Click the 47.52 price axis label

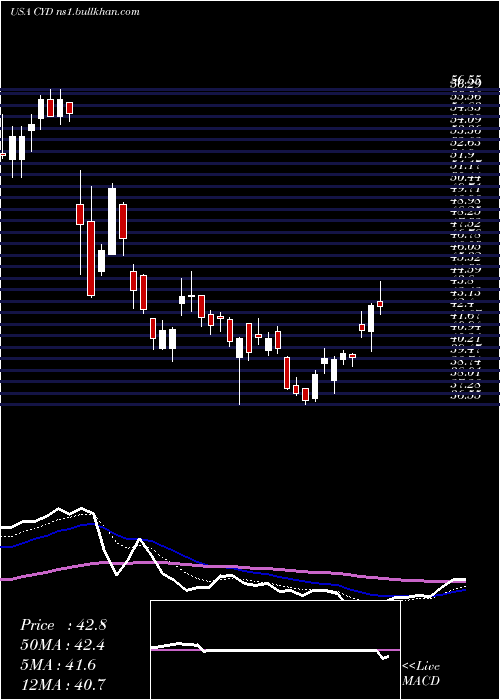click(465, 224)
